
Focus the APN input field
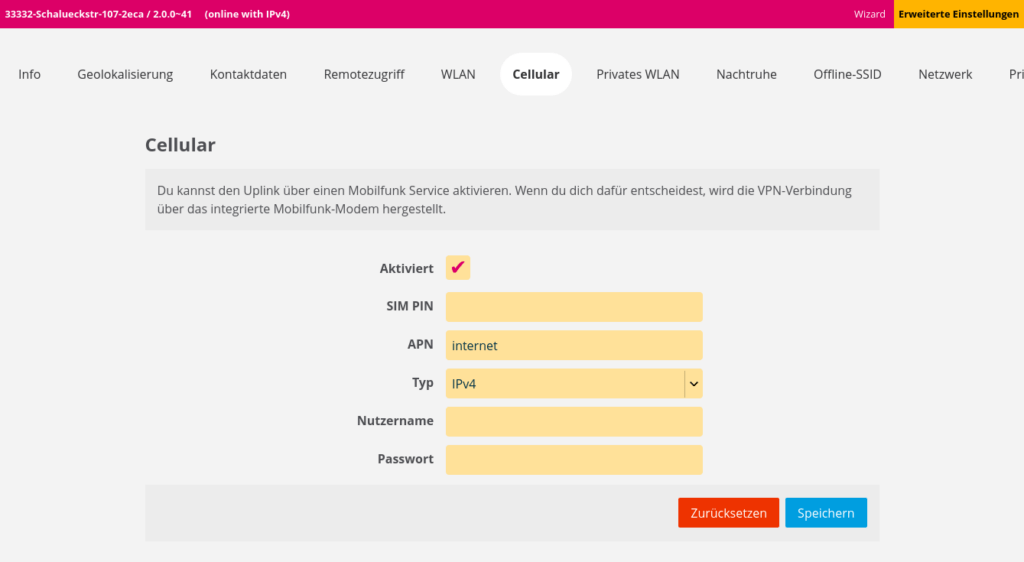click(574, 345)
